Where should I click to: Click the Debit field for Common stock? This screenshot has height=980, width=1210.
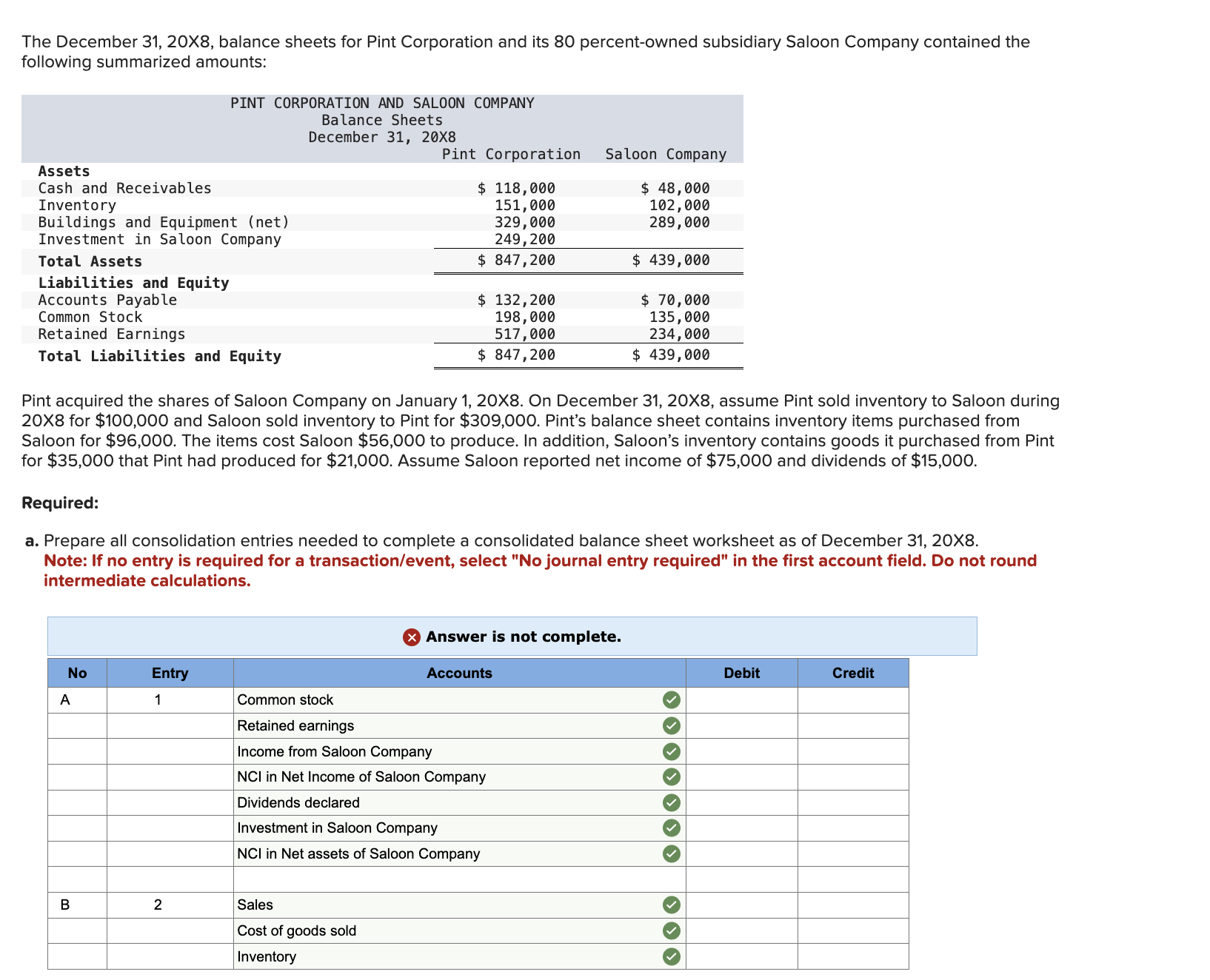click(742, 699)
